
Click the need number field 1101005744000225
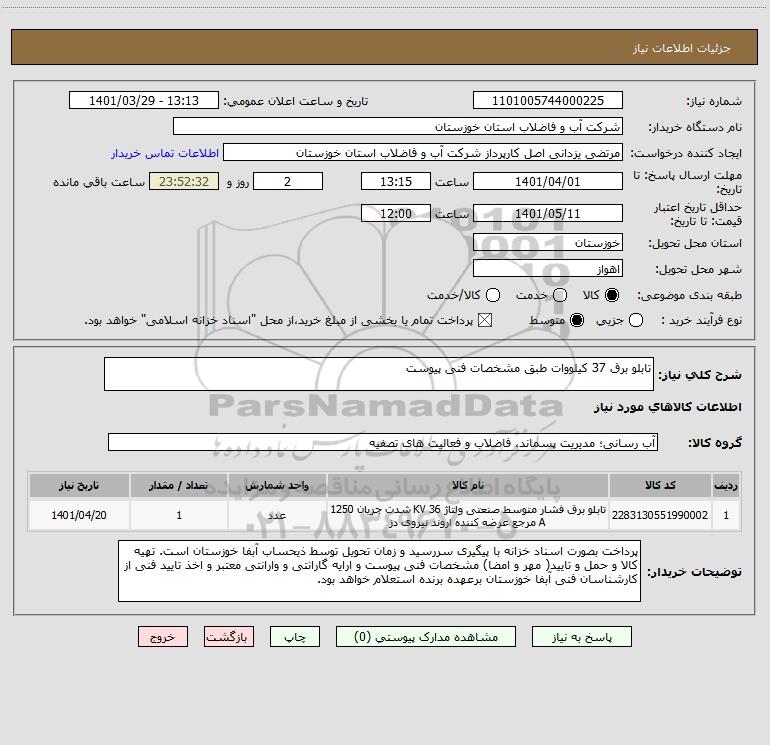tap(548, 101)
